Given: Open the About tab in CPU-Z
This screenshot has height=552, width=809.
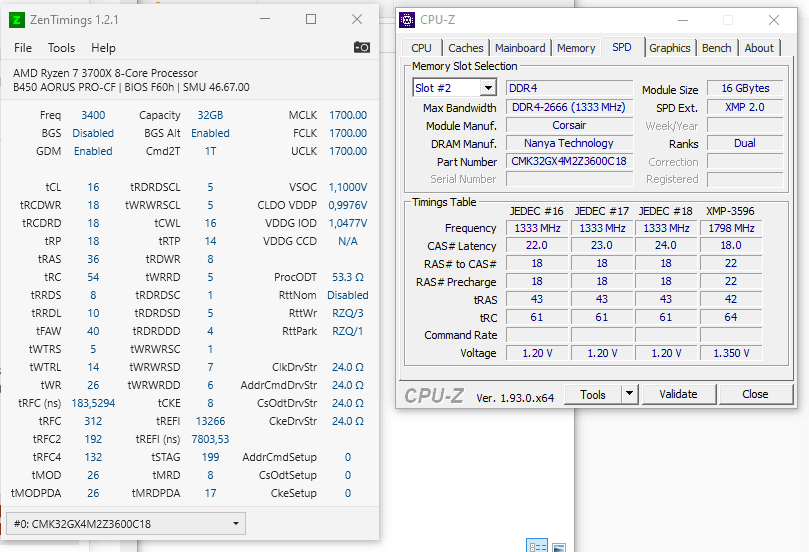Looking at the screenshot, I should click(759, 48).
